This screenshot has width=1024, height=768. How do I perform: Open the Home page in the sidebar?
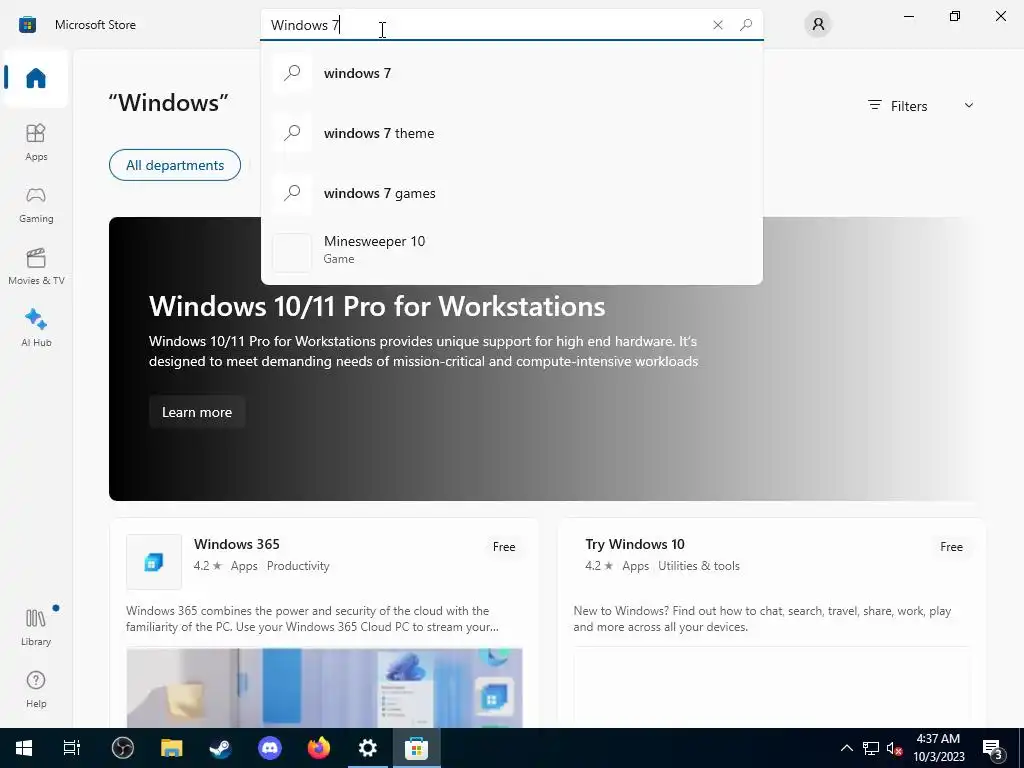(36, 78)
